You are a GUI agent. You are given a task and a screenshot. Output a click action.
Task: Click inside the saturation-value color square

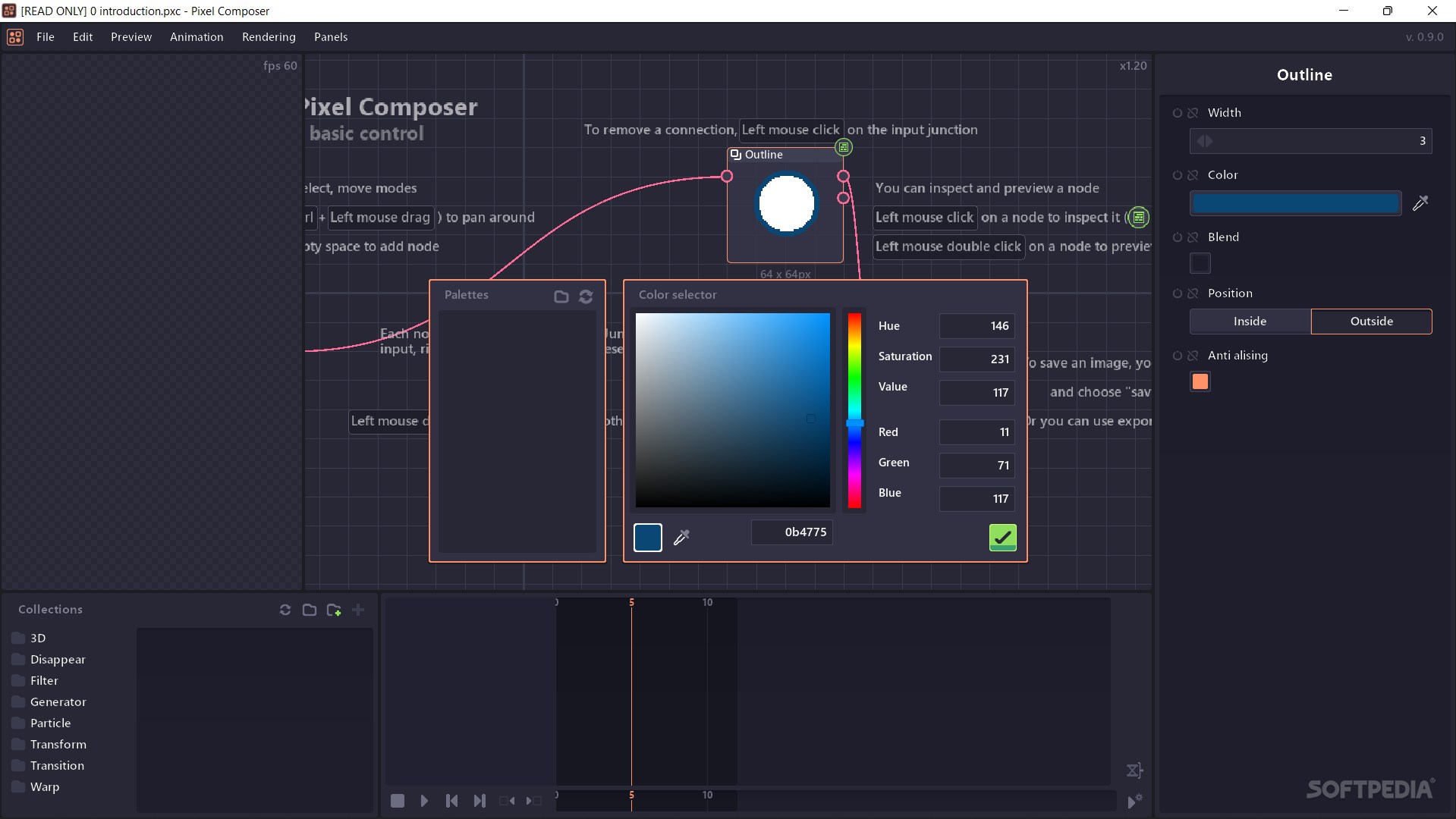[733, 410]
